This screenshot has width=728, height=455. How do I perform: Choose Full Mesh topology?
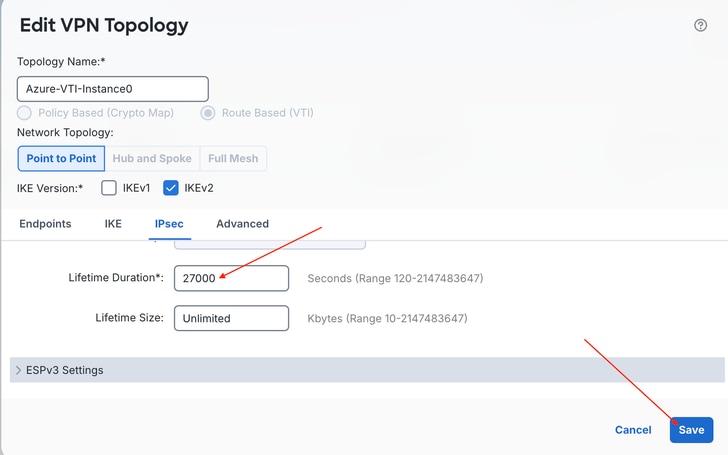click(233, 158)
